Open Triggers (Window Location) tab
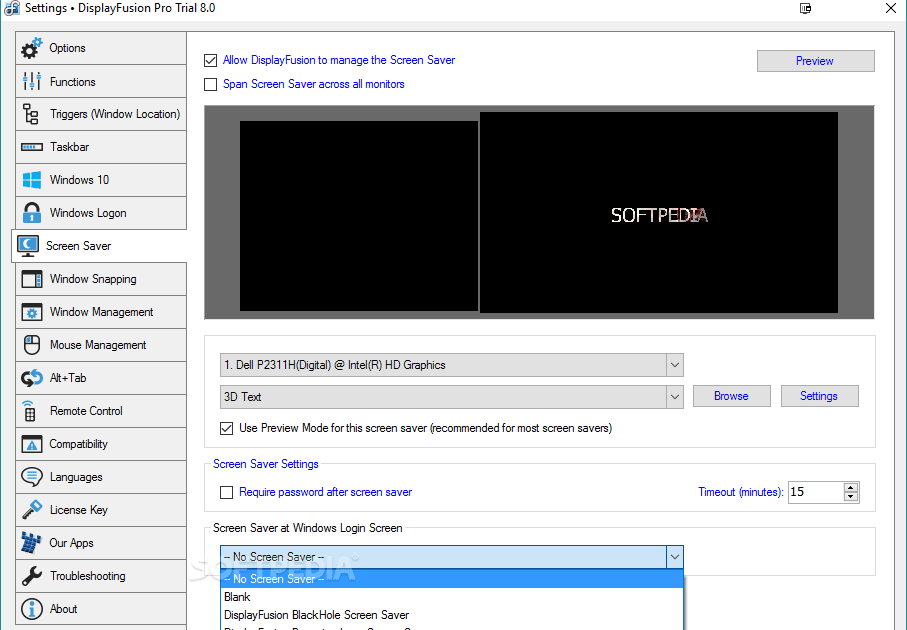The image size is (907, 630). click(x=101, y=114)
